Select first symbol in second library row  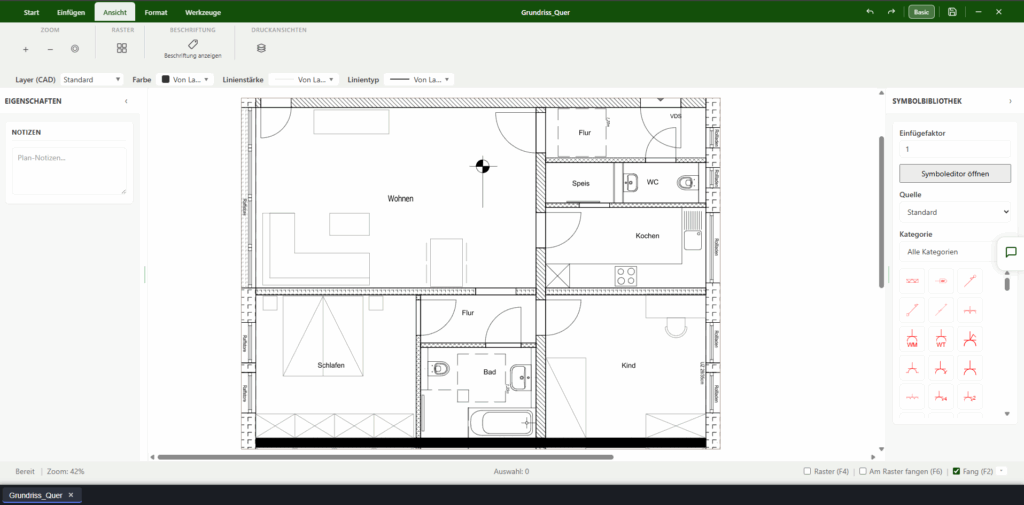tap(912, 310)
